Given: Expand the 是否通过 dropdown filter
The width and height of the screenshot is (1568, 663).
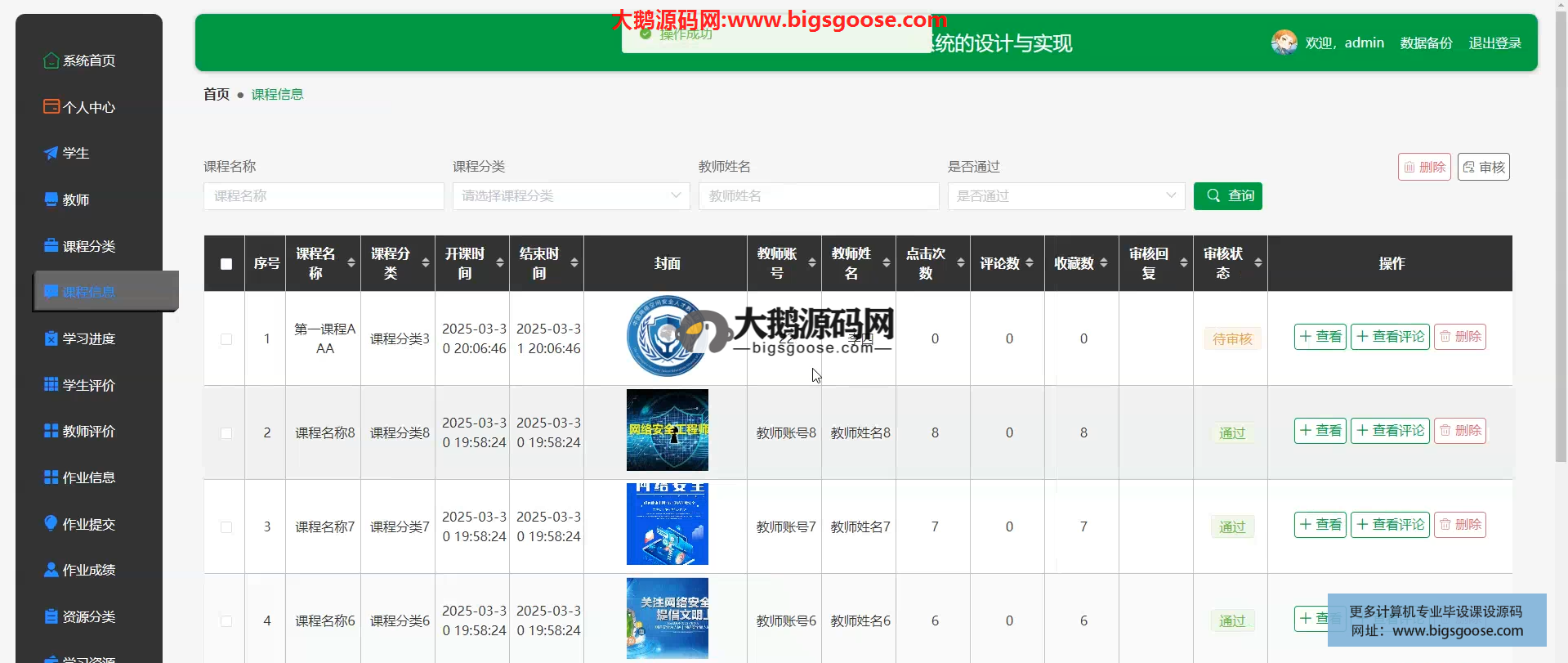Looking at the screenshot, I should point(1065,196).
